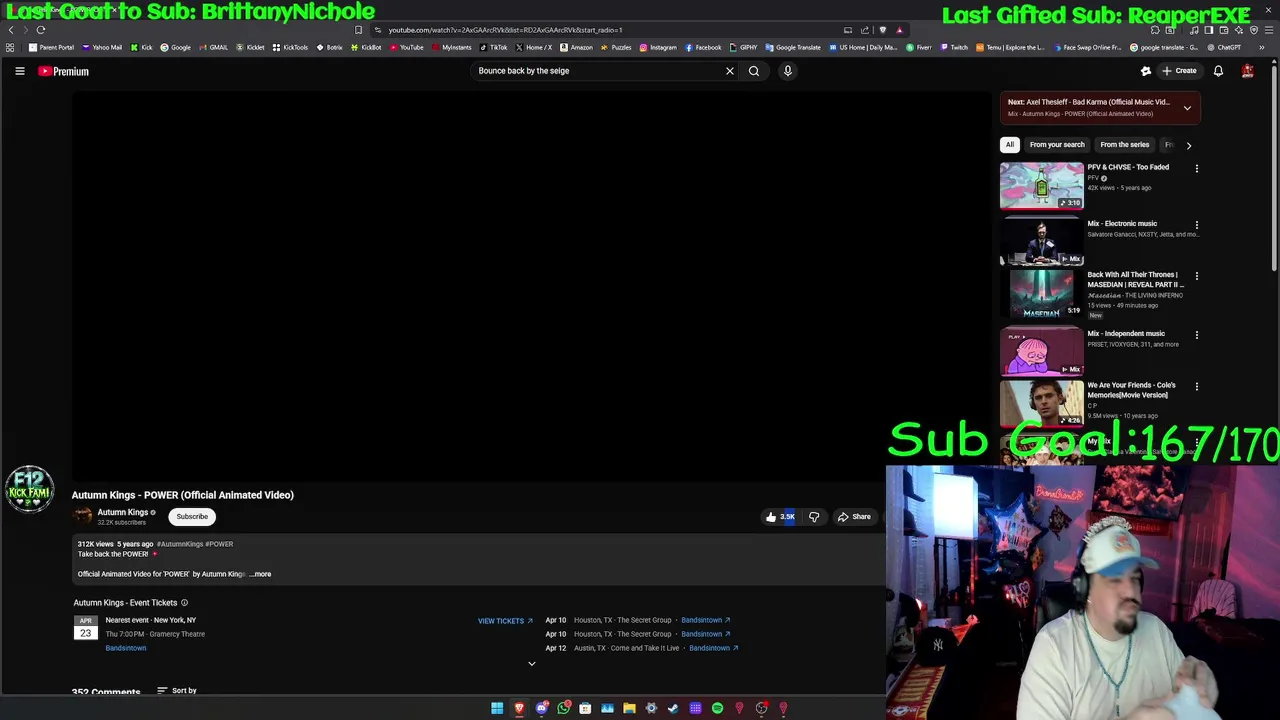The height and width of the screenshot is (720, 1280).
Task: Open options for 'We Are Your Friends' video
Action: tap(1197, 386)
